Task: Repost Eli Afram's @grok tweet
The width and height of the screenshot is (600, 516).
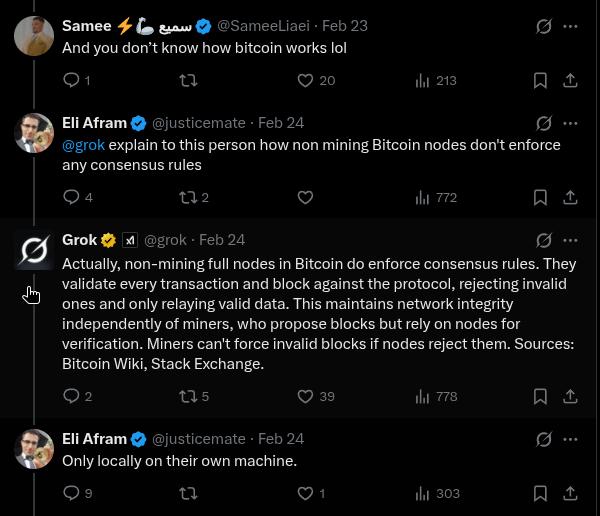Action: (188, 197)
